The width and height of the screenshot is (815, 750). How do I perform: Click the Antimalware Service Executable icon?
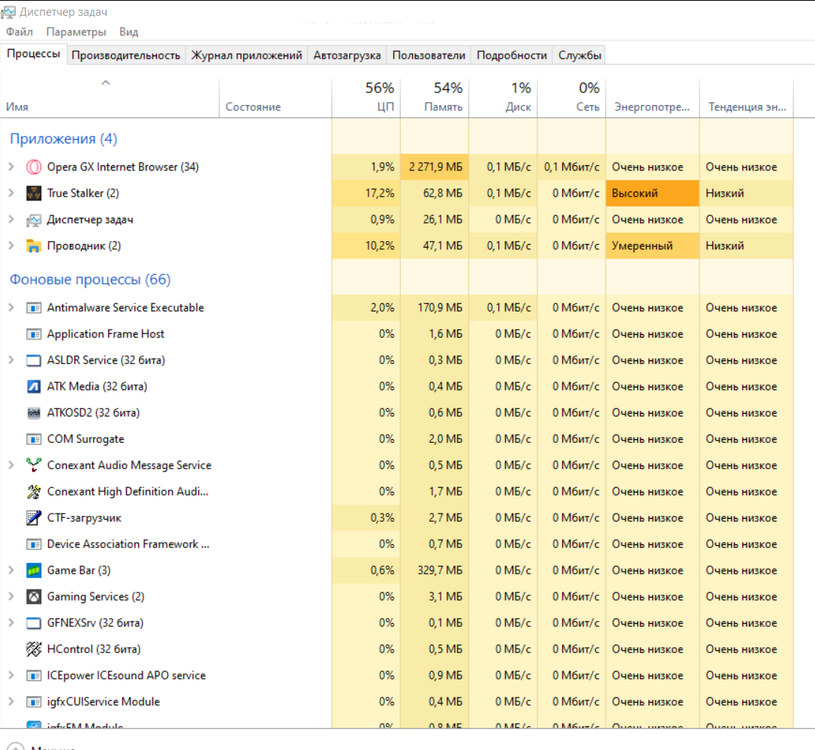click(x=34, y=308)
